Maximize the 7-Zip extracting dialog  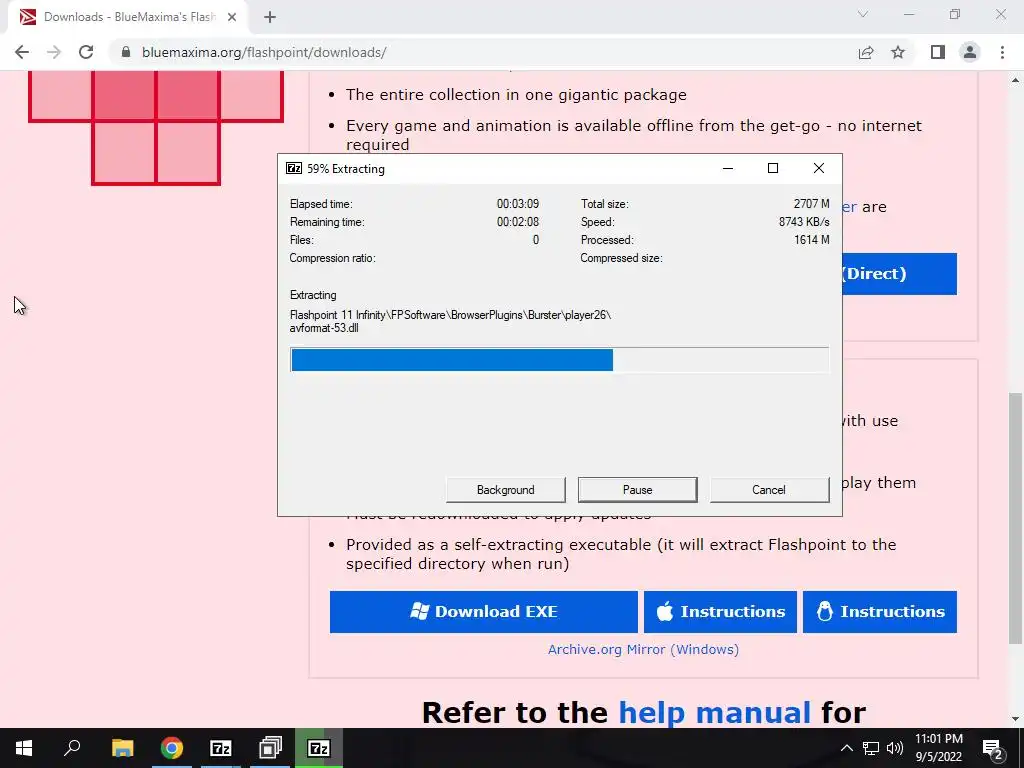point(773,168)
